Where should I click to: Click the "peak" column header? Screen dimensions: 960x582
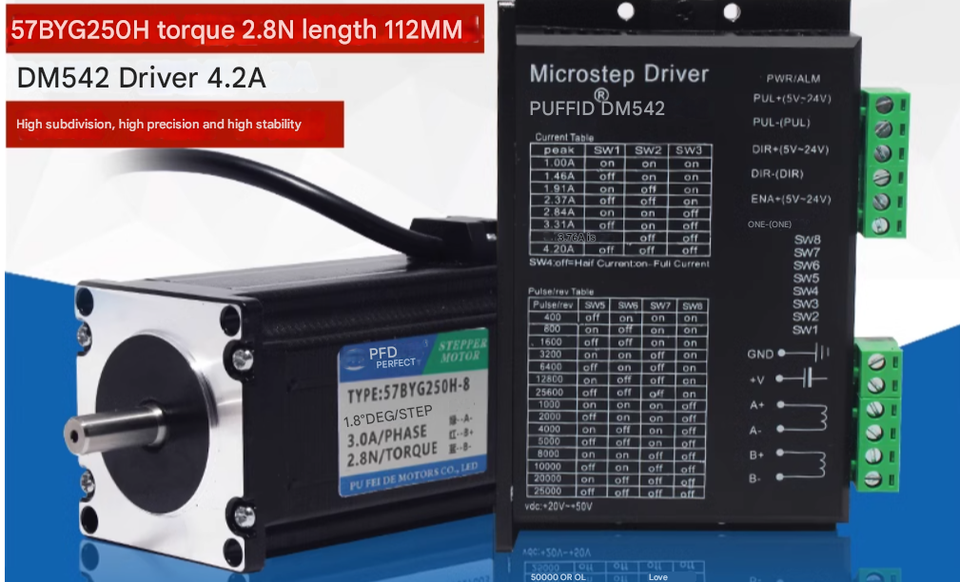[559, 150]
